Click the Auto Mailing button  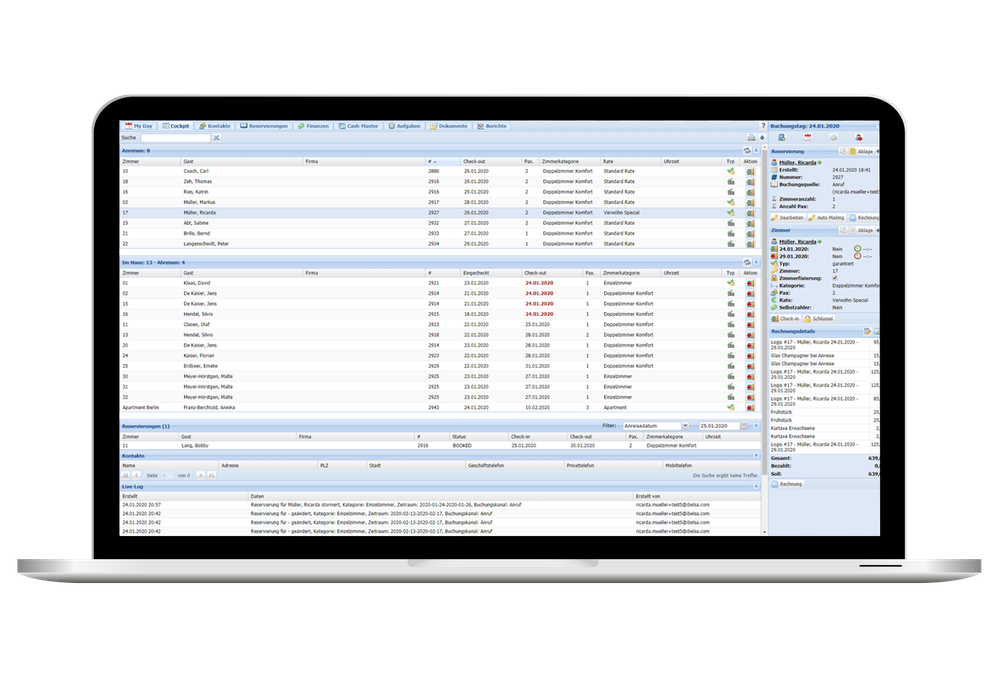coord(827,218)
